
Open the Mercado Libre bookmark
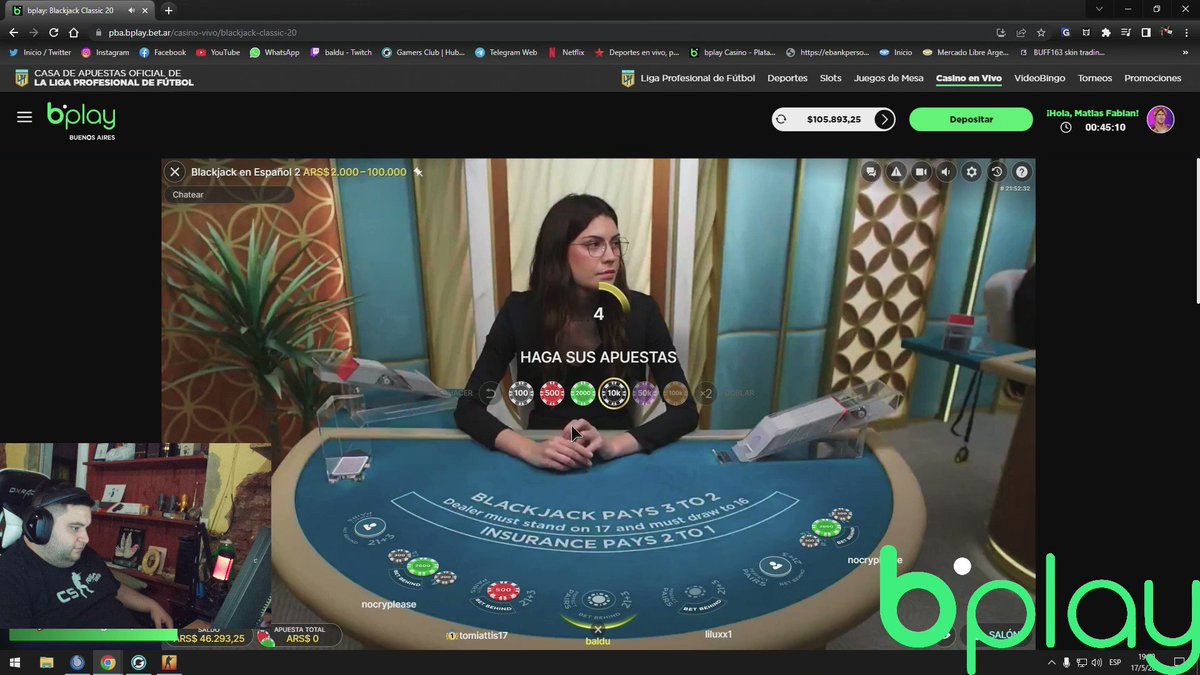964,52
